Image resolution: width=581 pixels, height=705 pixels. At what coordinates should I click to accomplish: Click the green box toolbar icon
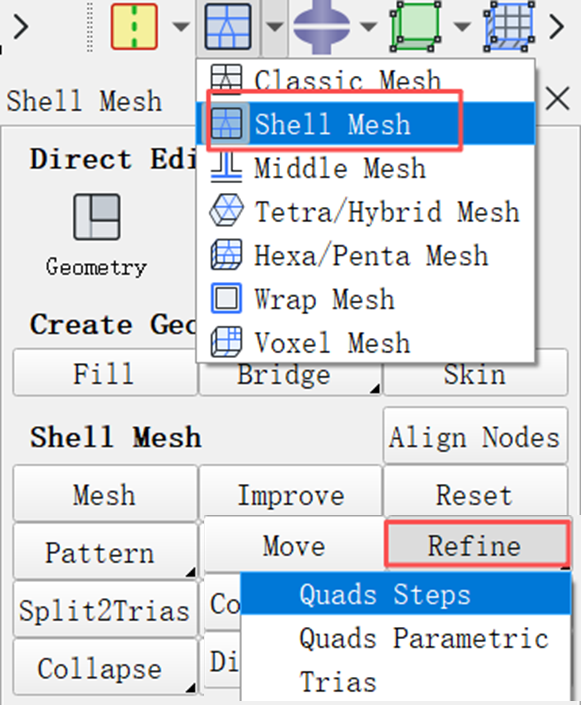click(x=415, y=26)
